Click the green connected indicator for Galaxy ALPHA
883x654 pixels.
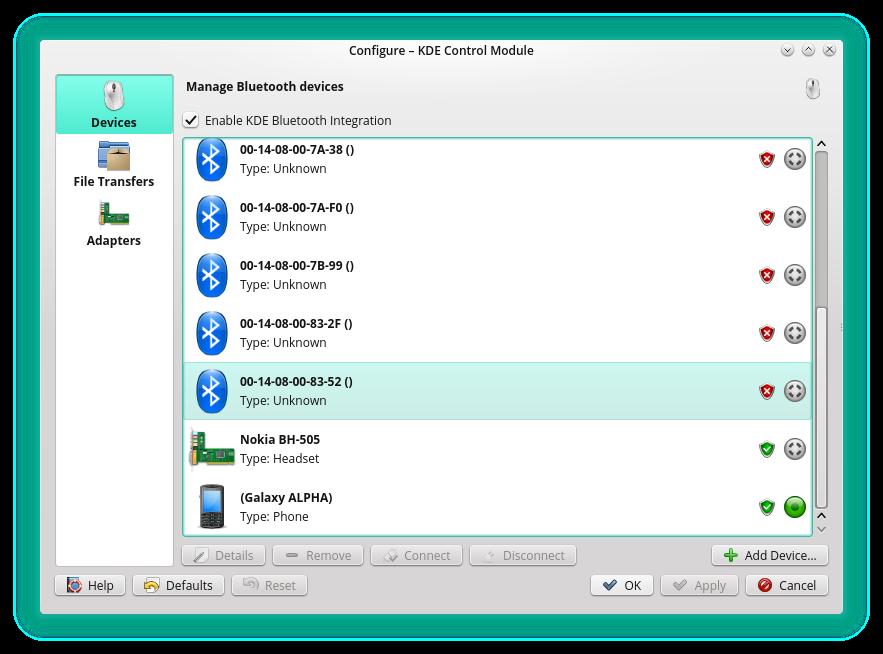click(x=794, y=507)
